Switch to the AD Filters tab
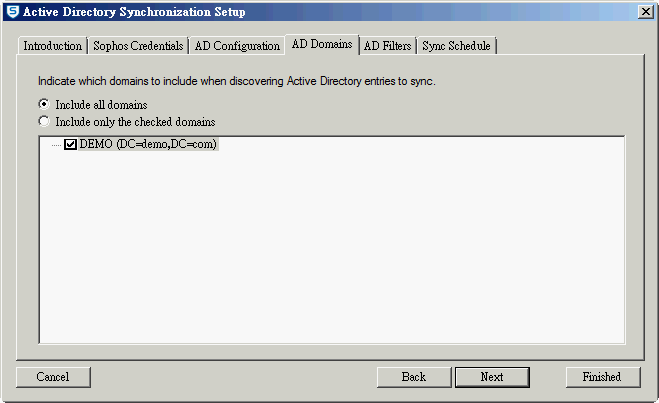659x403 pixels. click(387, 46)
